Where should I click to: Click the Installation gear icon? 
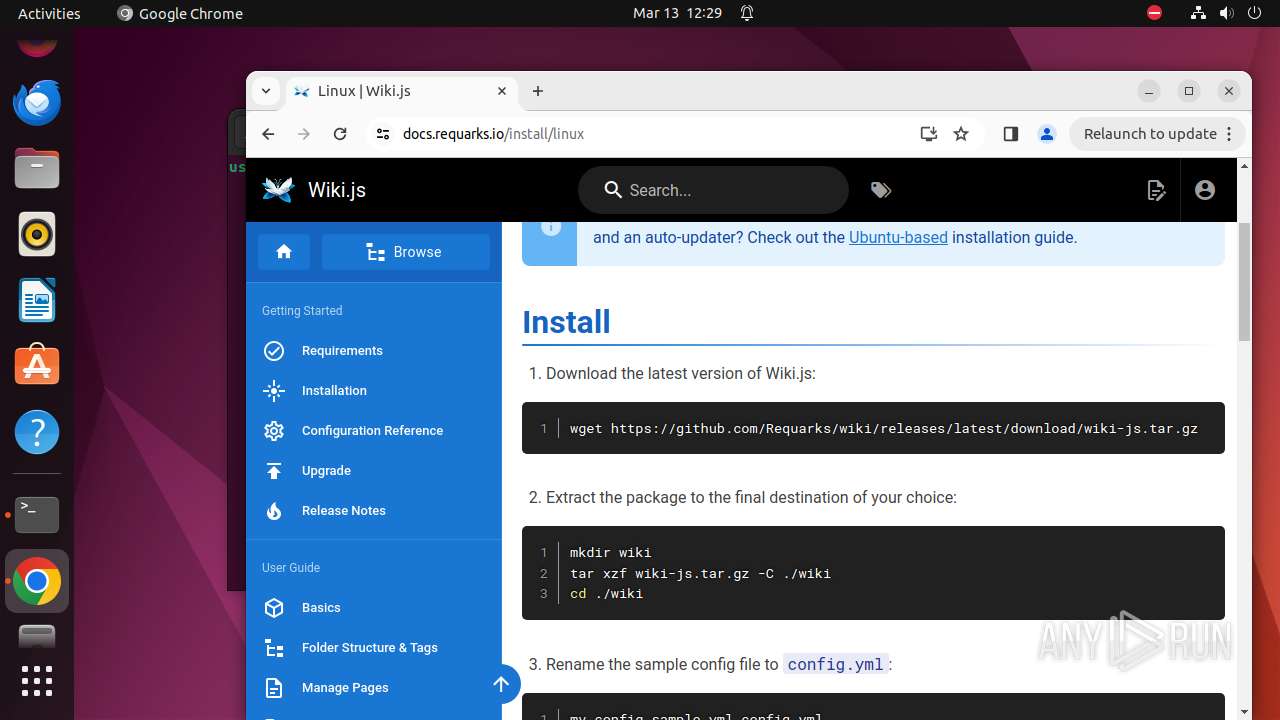click(274, 391)
